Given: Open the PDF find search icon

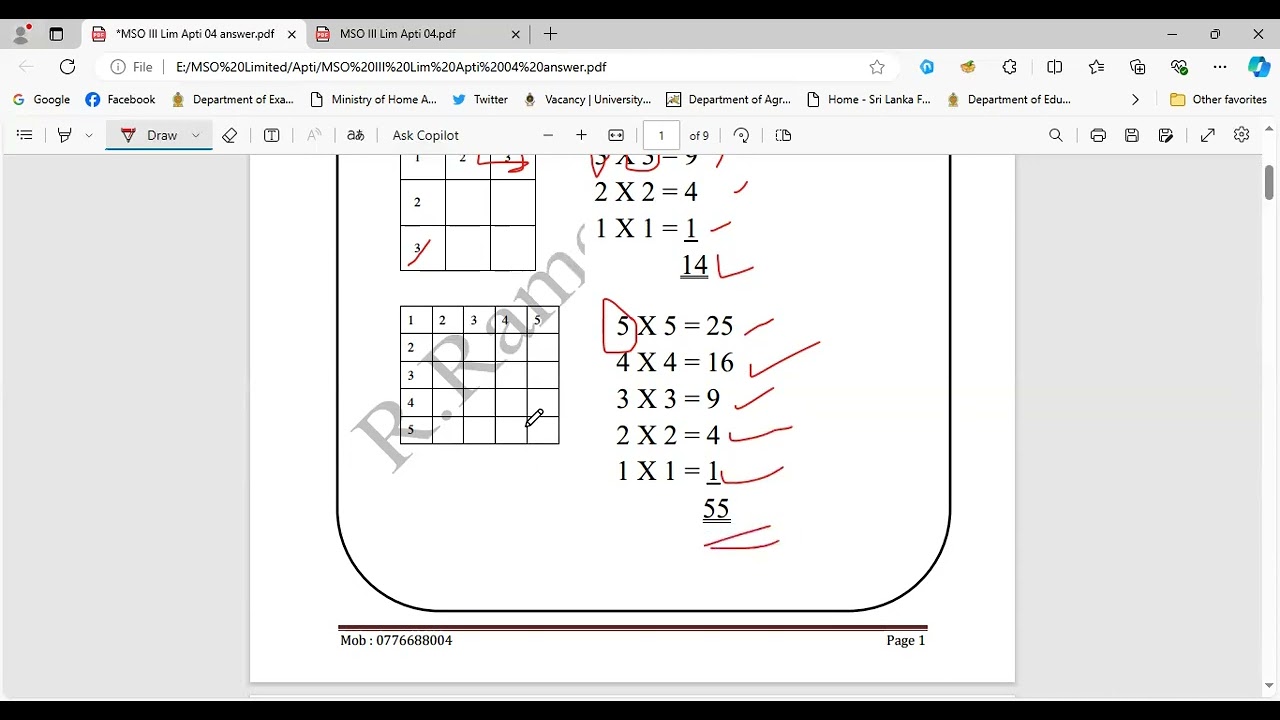Looking at the screenshot, I should click(1056, 135).
